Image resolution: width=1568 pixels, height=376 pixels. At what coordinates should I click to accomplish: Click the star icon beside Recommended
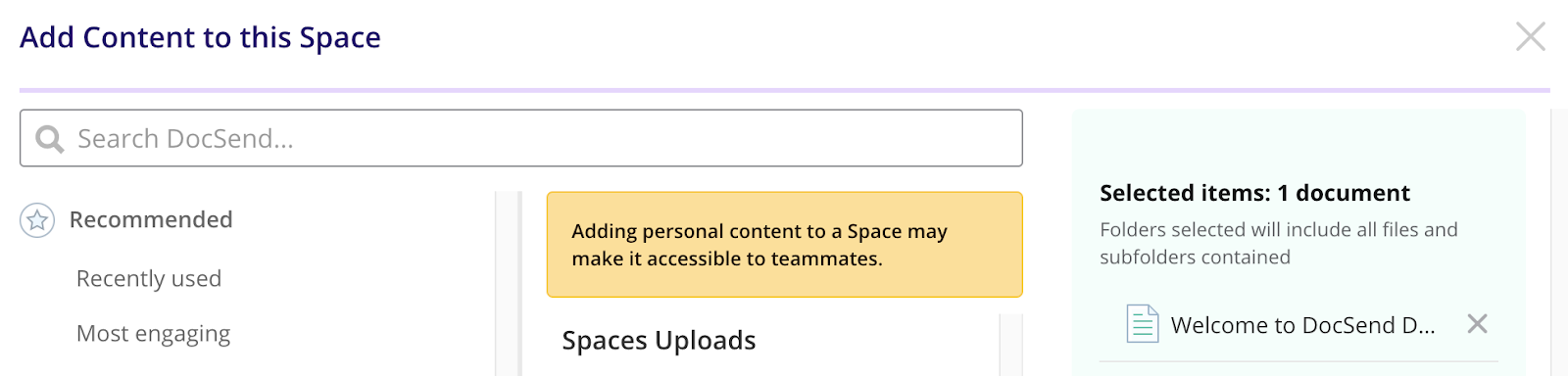click(x=37, y=220)
